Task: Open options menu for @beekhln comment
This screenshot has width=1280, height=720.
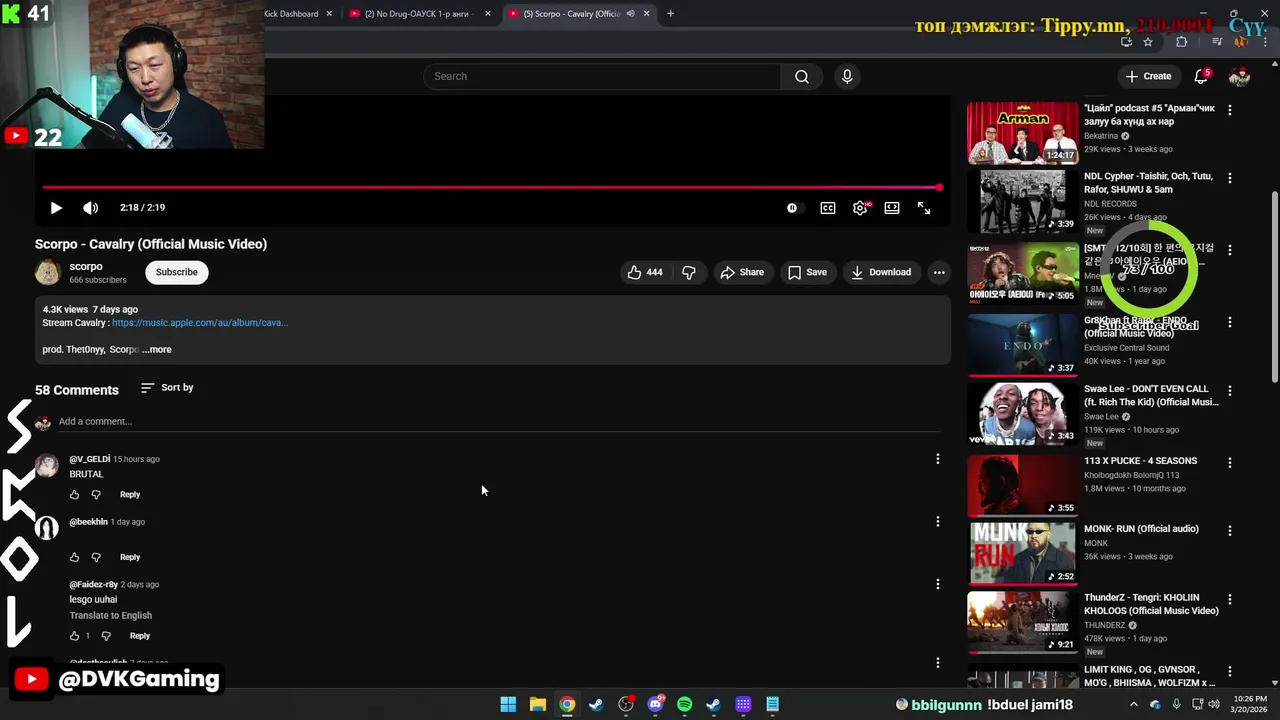Action: [x=938, y=521]
